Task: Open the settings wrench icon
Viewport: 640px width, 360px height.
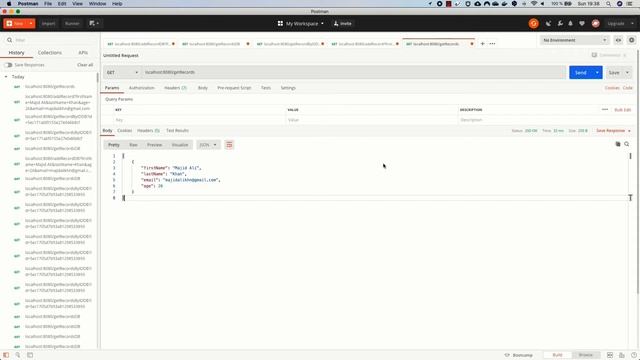Action: 560,24
